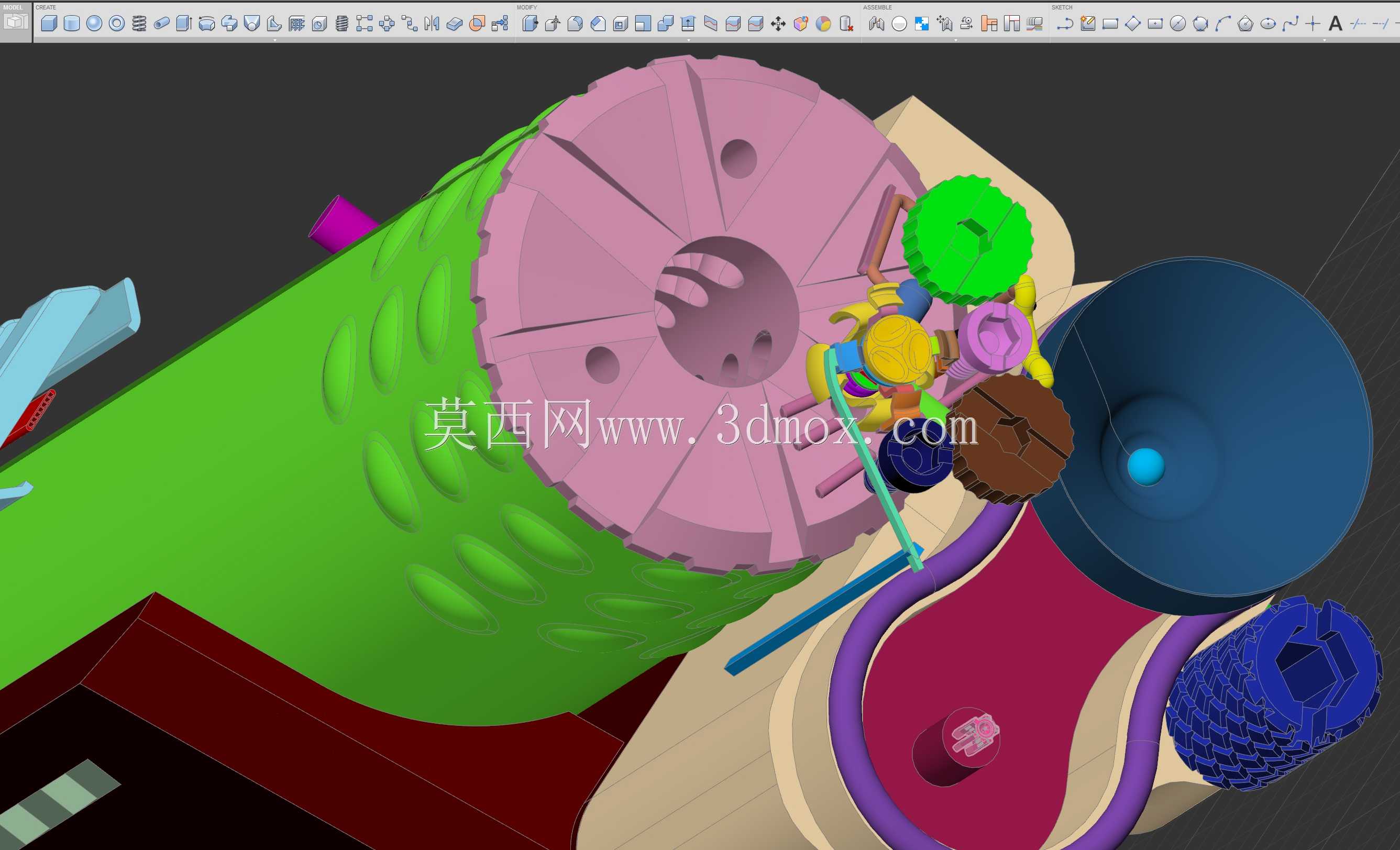Select the Rib tool
This screenshot has width=1400, height=850.
[274, 23]
